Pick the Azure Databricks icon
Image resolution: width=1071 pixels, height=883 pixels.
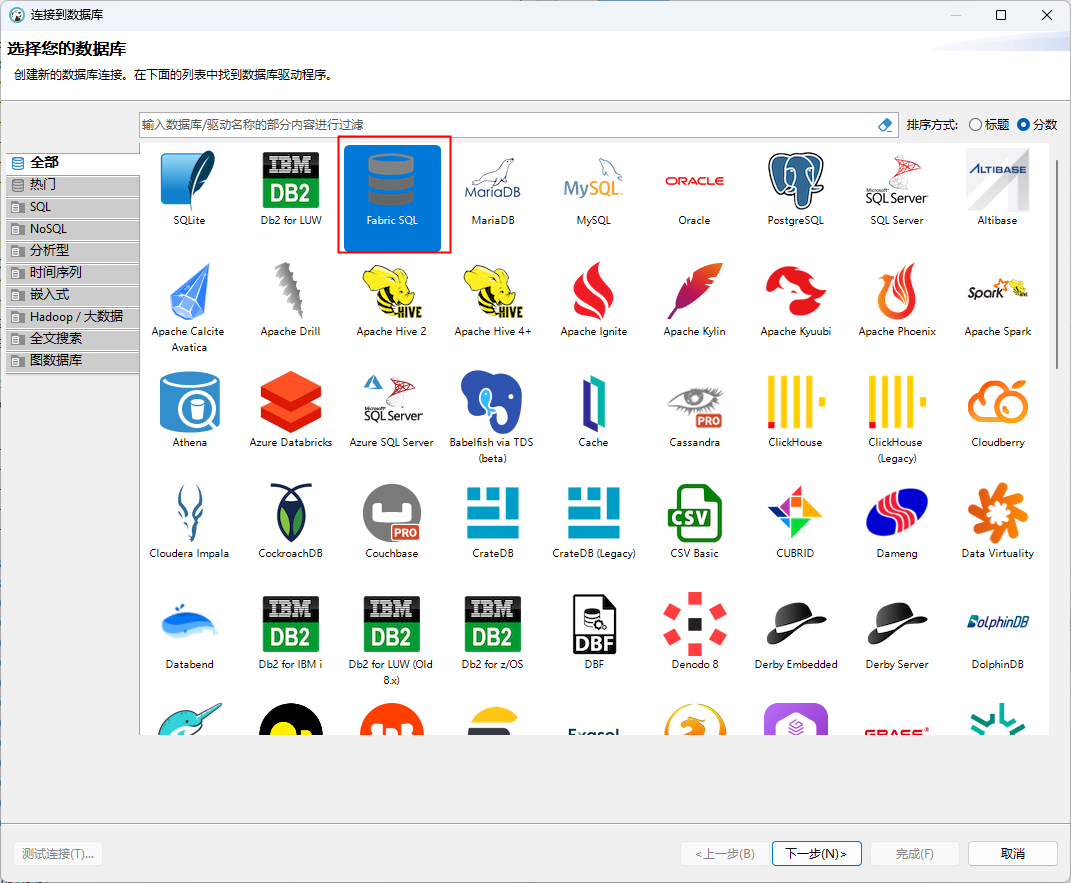[290, 402]
